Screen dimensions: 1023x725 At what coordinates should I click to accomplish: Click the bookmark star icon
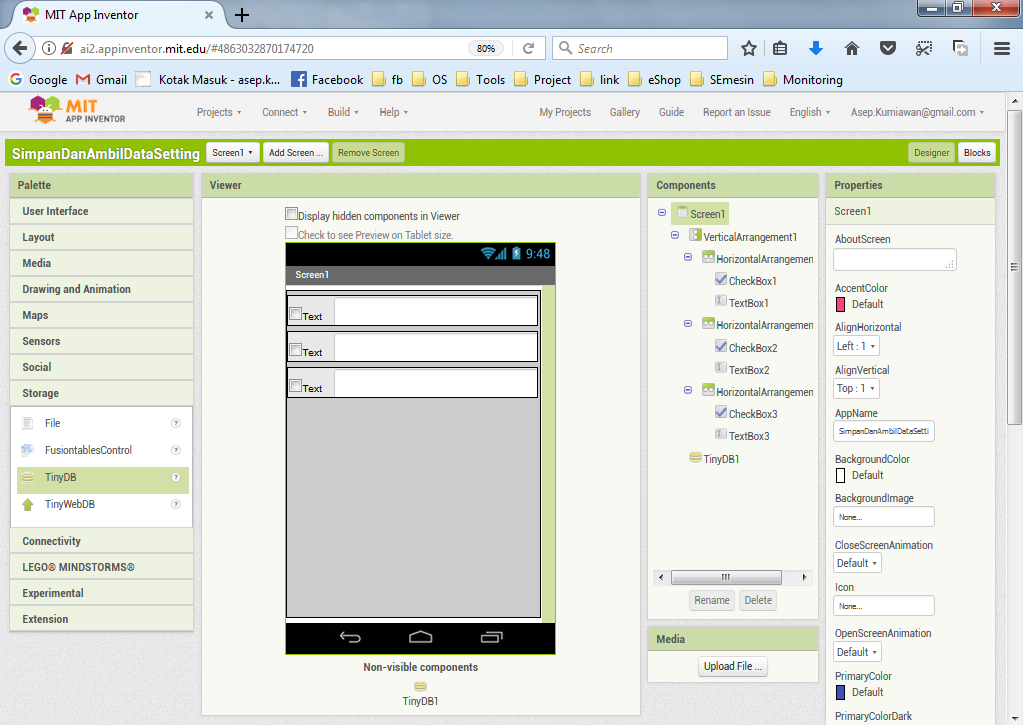click(749, 48)
